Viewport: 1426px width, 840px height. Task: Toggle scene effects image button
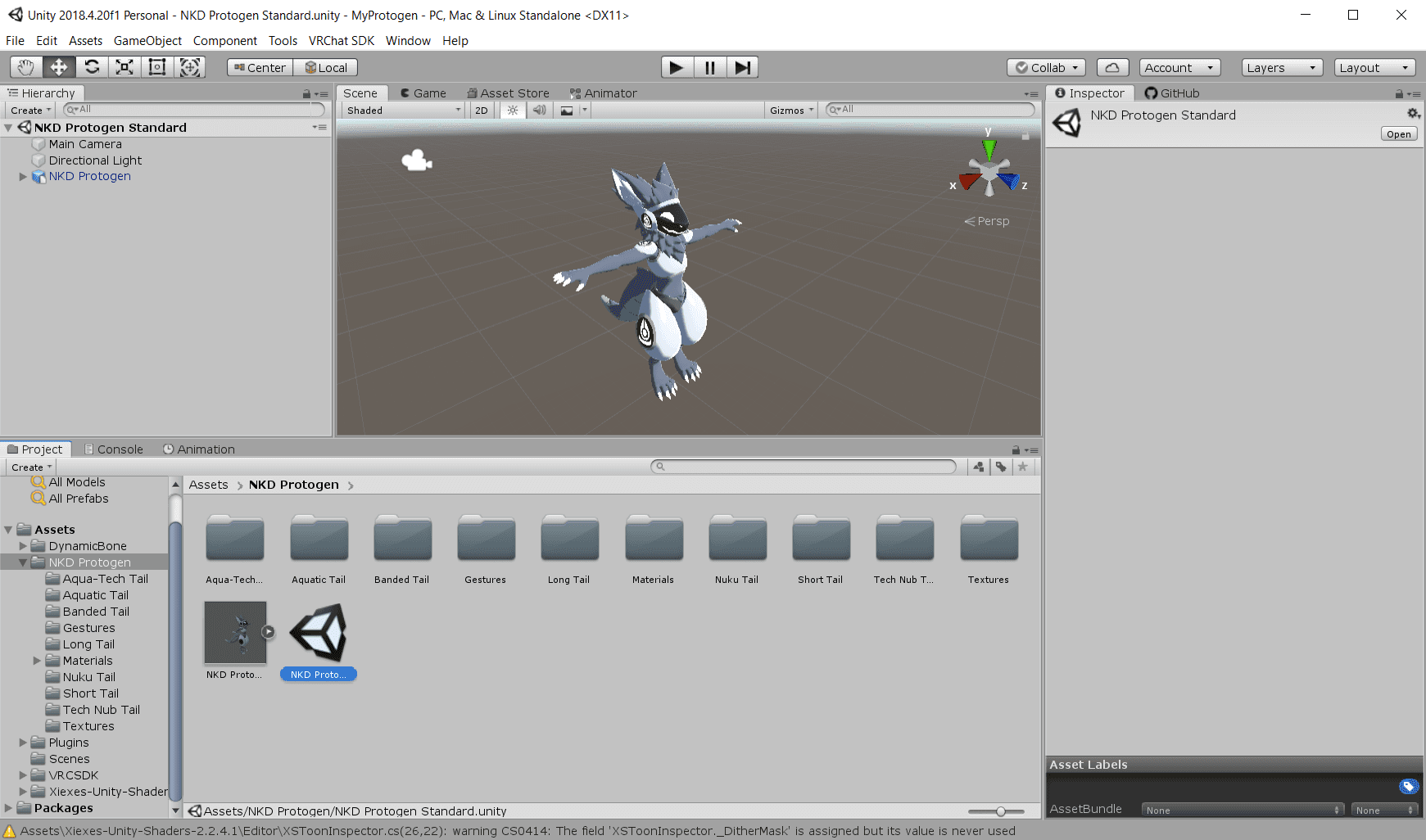(x=567, y=111)
